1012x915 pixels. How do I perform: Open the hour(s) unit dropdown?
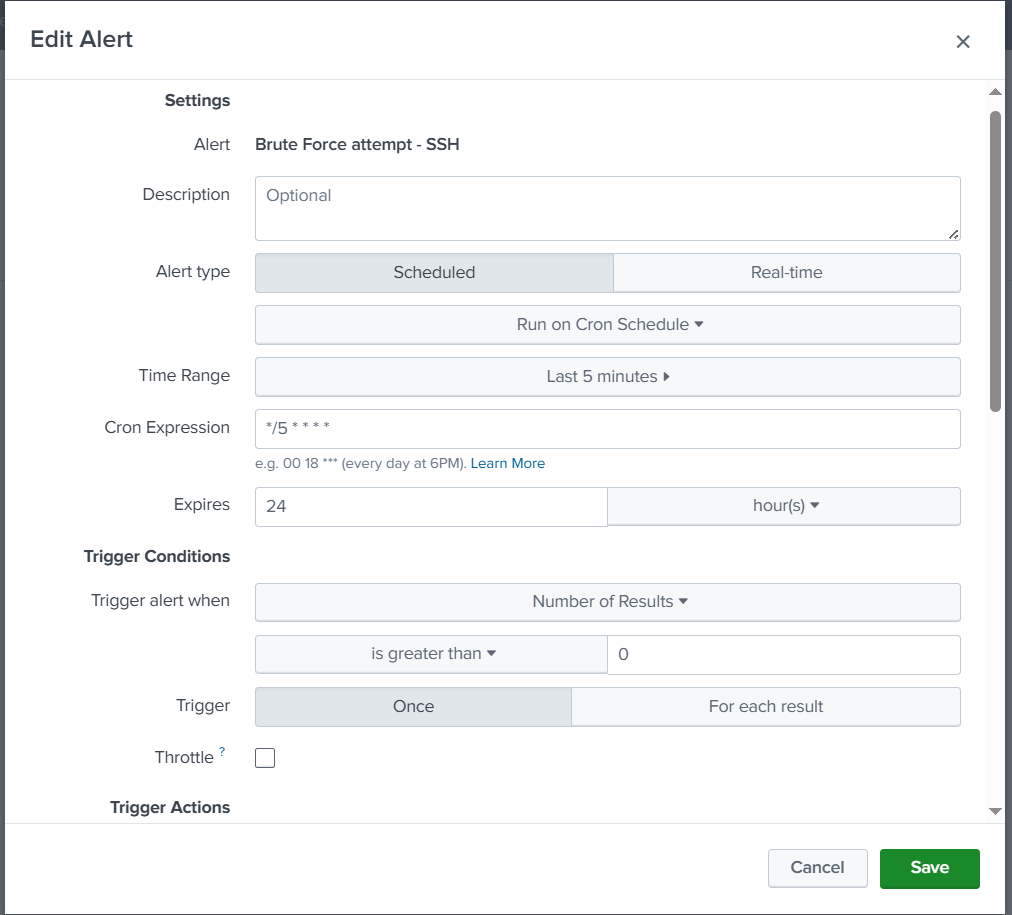coord(784,506)
